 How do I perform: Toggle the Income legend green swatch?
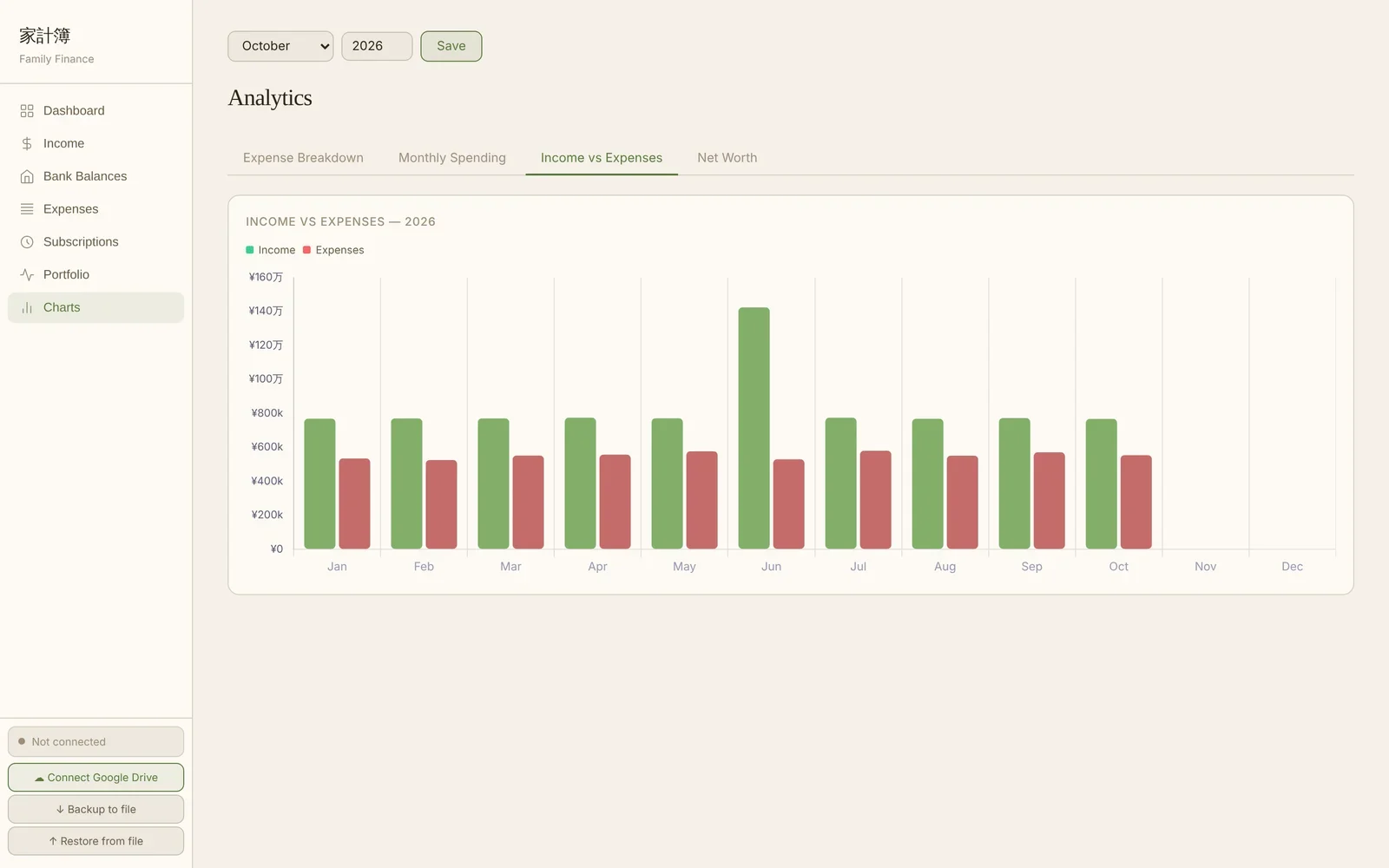250,250
